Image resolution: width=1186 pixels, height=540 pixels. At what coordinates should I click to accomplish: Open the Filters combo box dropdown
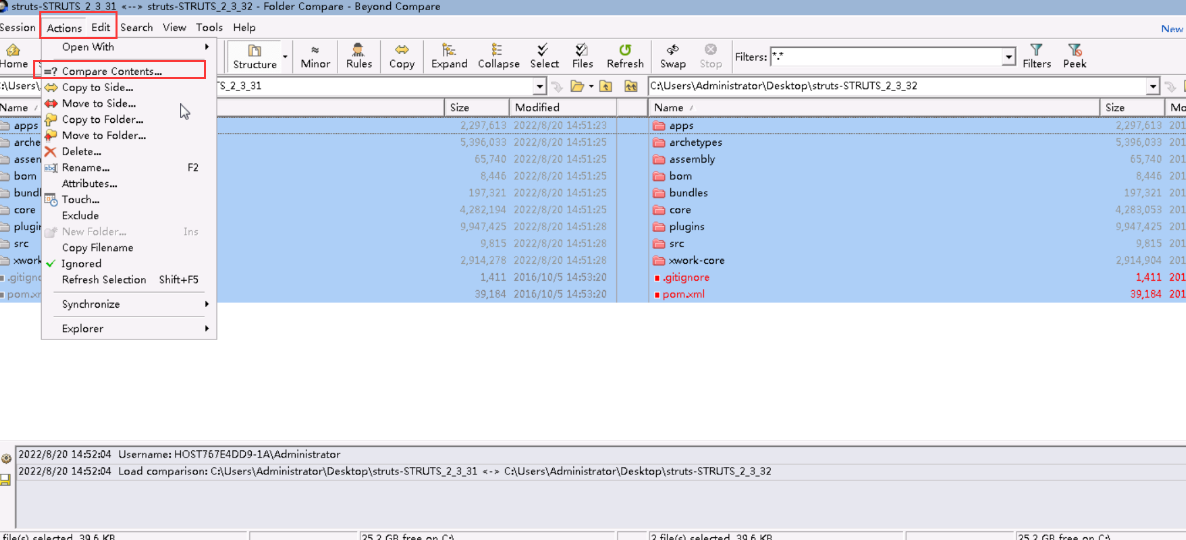click(1008, 57)
